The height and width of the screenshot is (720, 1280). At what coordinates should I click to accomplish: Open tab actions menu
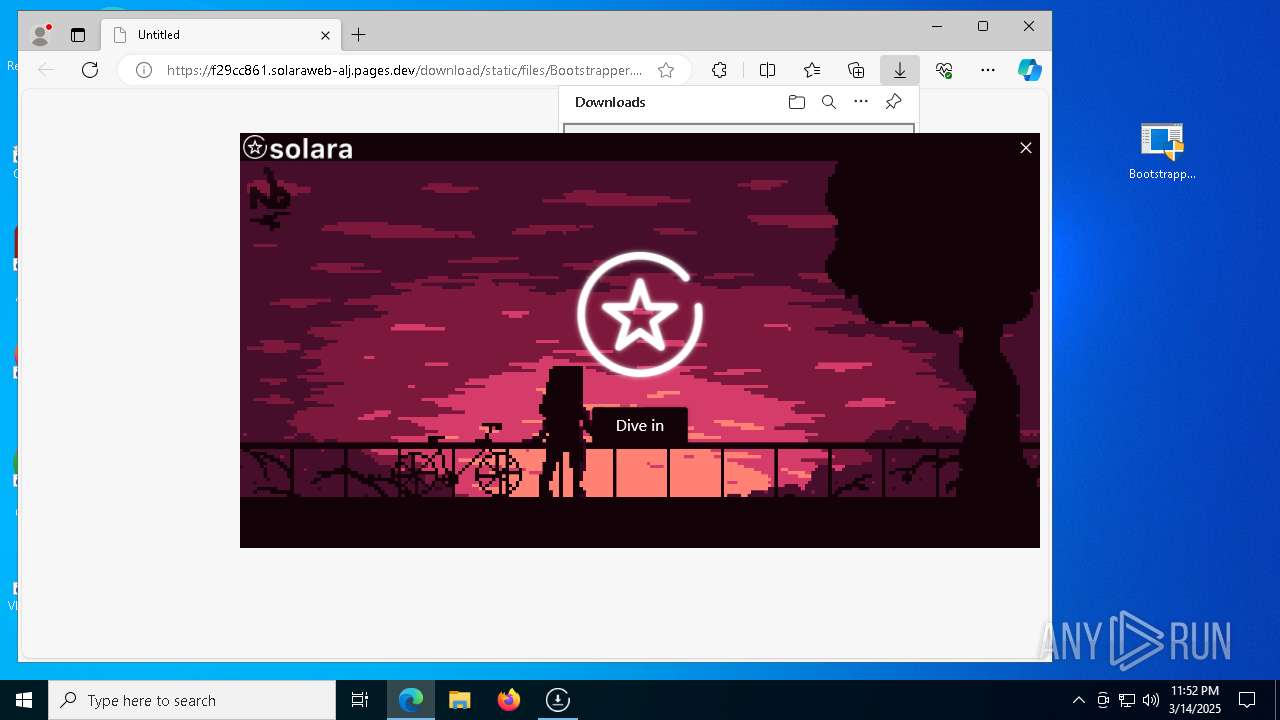point(78,35)
